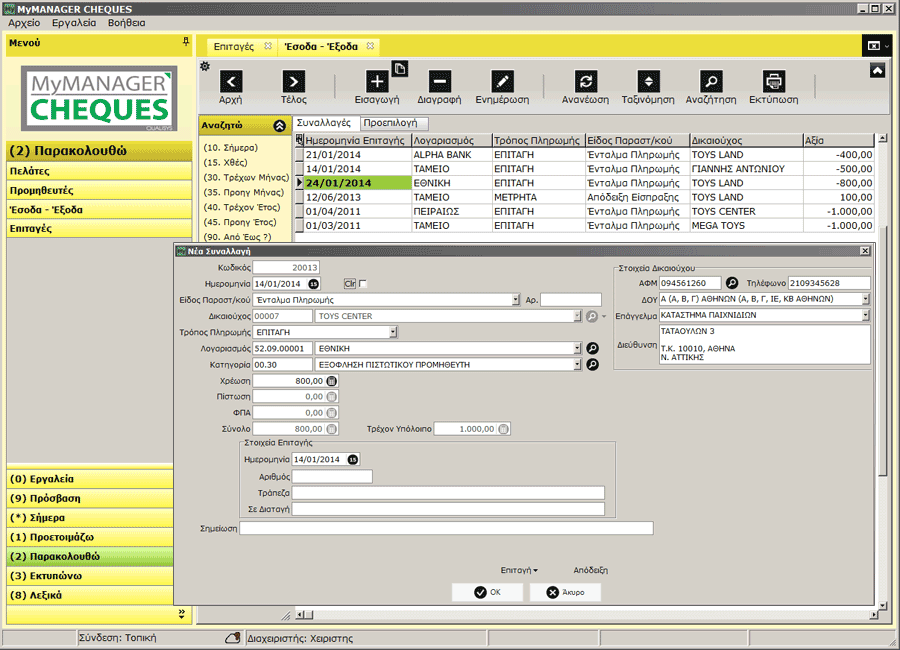Screen dimensions: 900x650
Task: Select the ΓΙΑΝΝΗΣ ΑΝΤΩΝΙΟΥ cell
Action: (x=746, y=169)
